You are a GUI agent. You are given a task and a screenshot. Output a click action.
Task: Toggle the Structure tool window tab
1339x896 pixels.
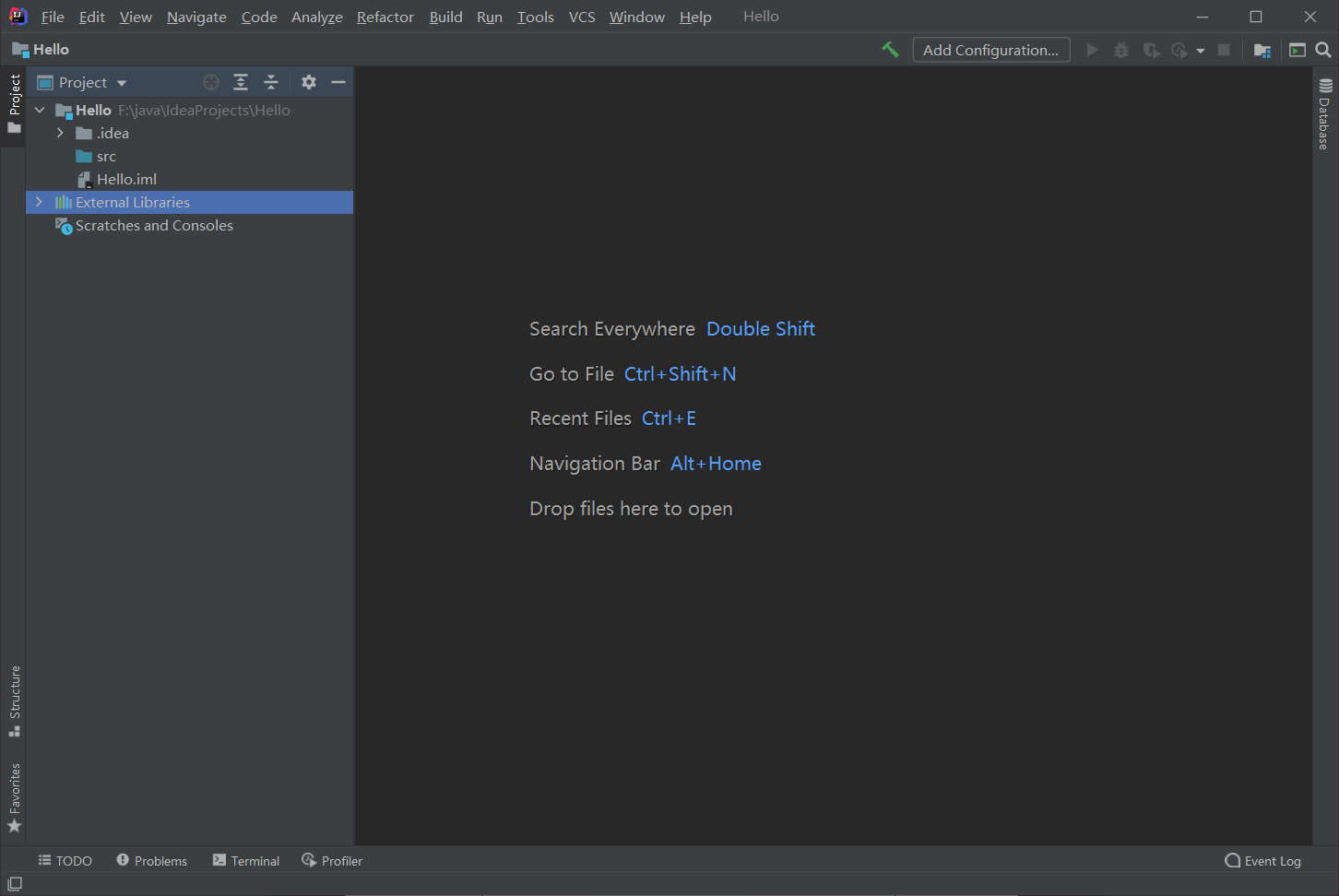point(14,701)
